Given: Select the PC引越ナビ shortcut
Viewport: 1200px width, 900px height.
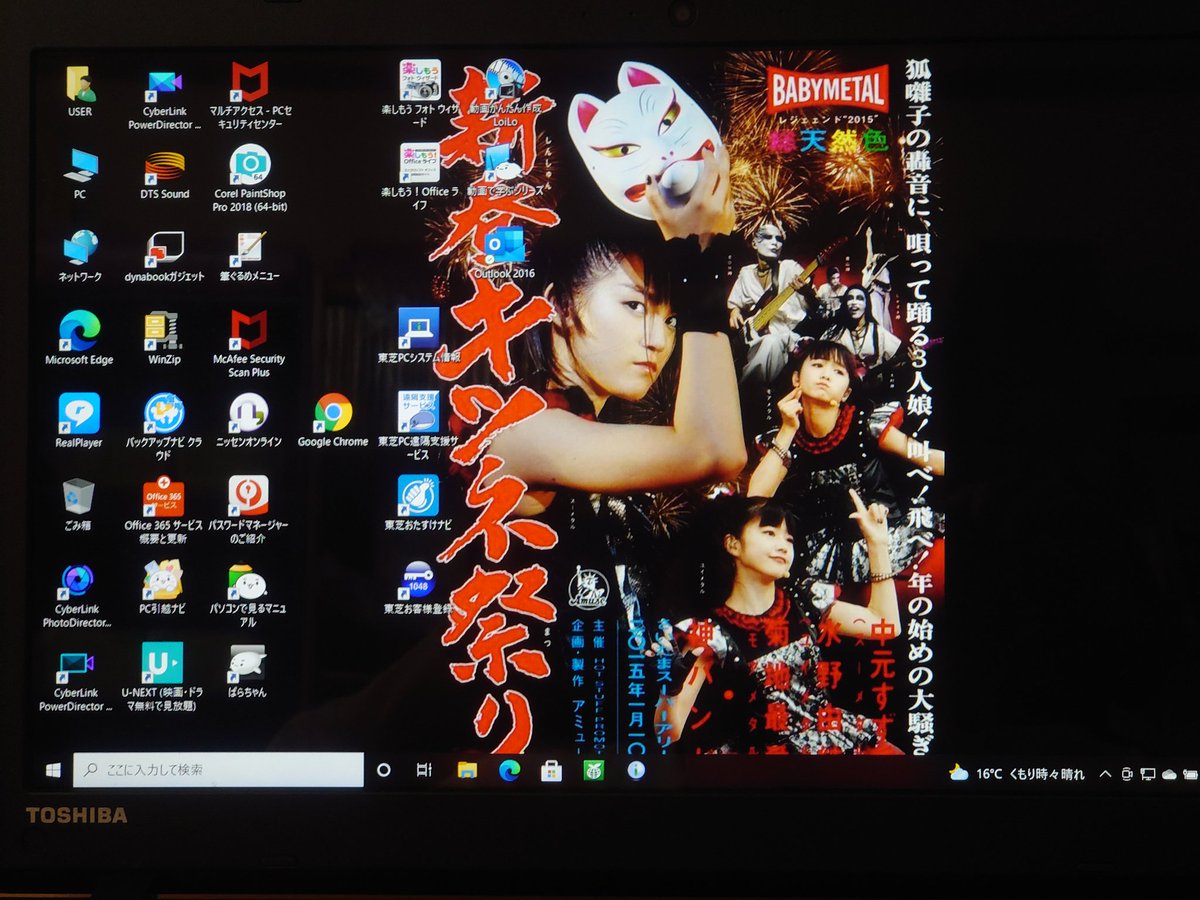Looking at the screenshot, I should tap(163, 586).
